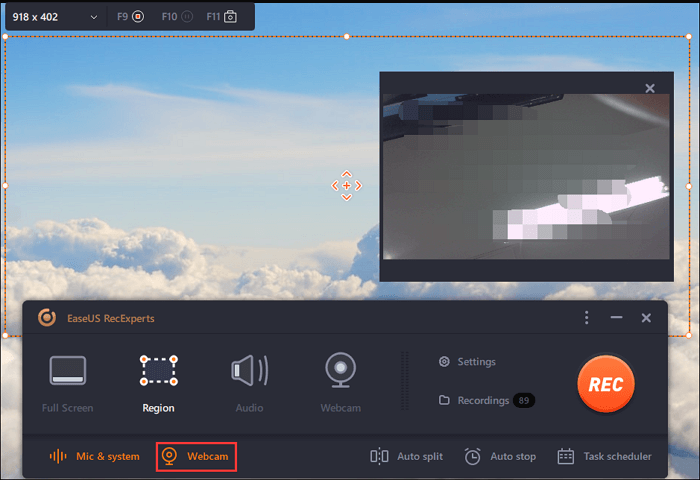Open the Task scheduler
Viewport: 700px width, 480px height.
coord(604,456)
